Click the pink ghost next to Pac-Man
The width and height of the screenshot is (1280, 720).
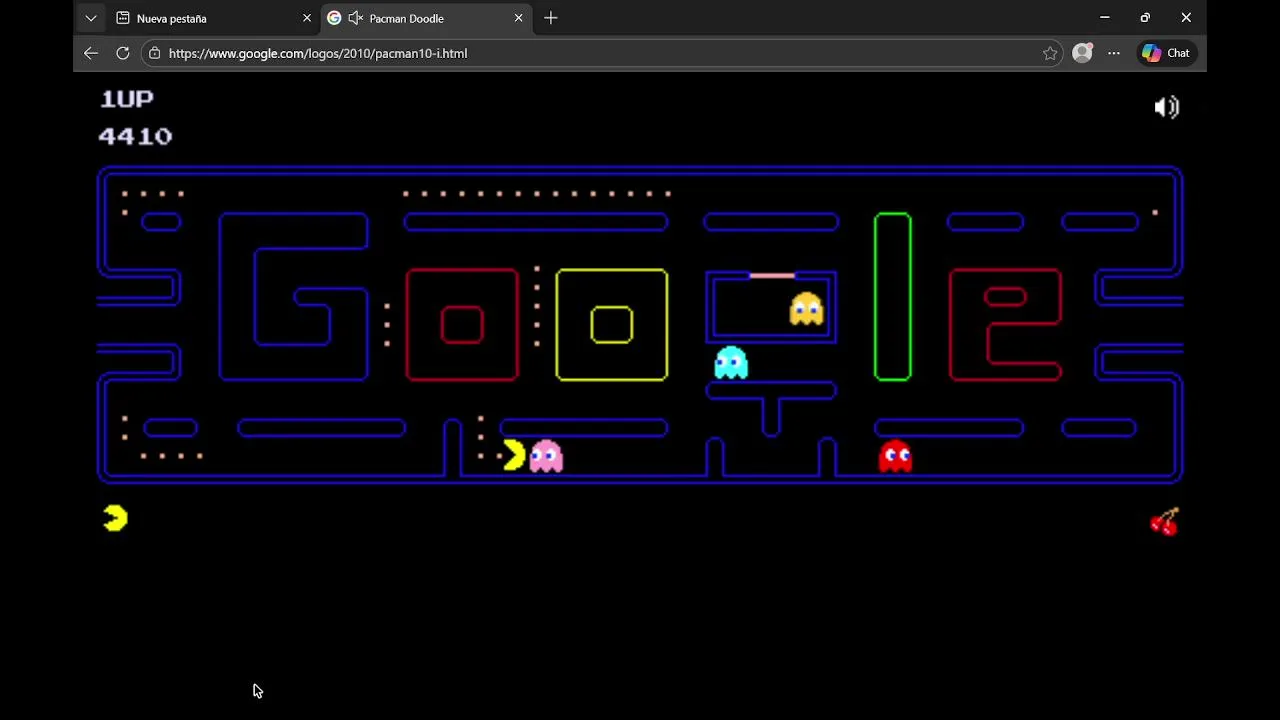546,456
